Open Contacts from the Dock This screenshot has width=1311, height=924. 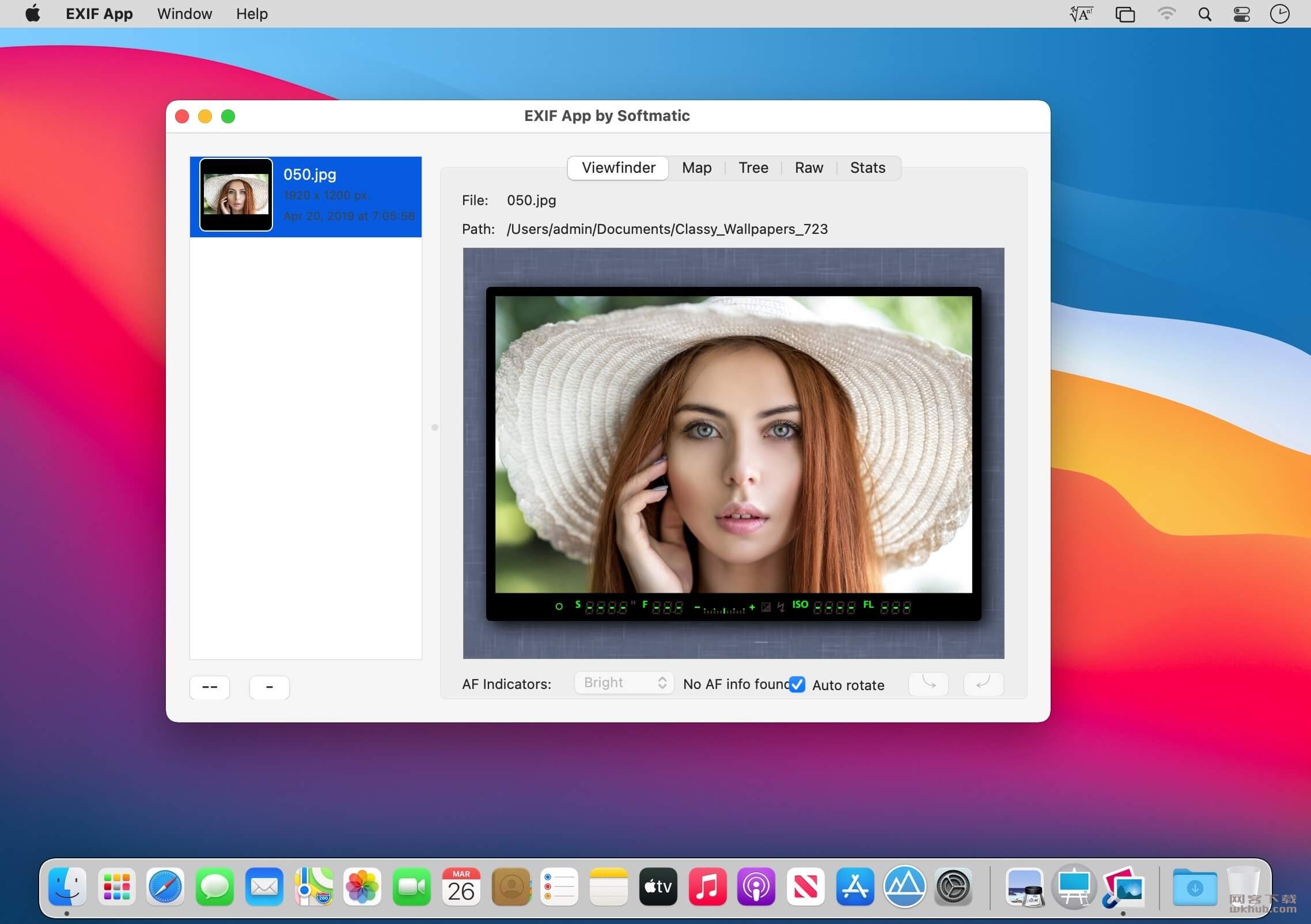pyautogui.click(x=511, y=887)
